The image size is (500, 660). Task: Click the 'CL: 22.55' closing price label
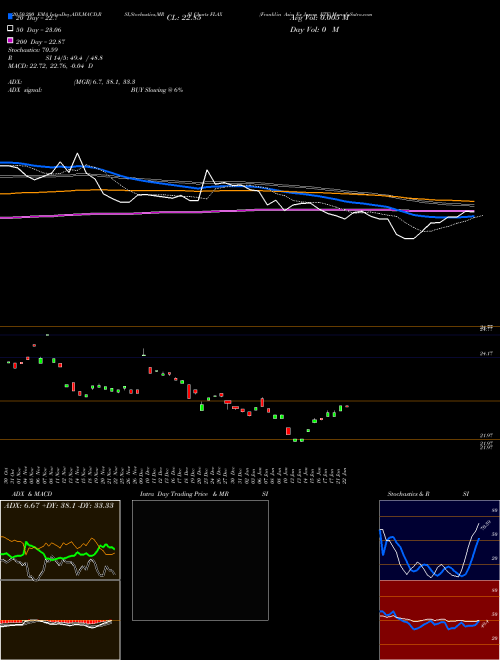coord(184,18)
